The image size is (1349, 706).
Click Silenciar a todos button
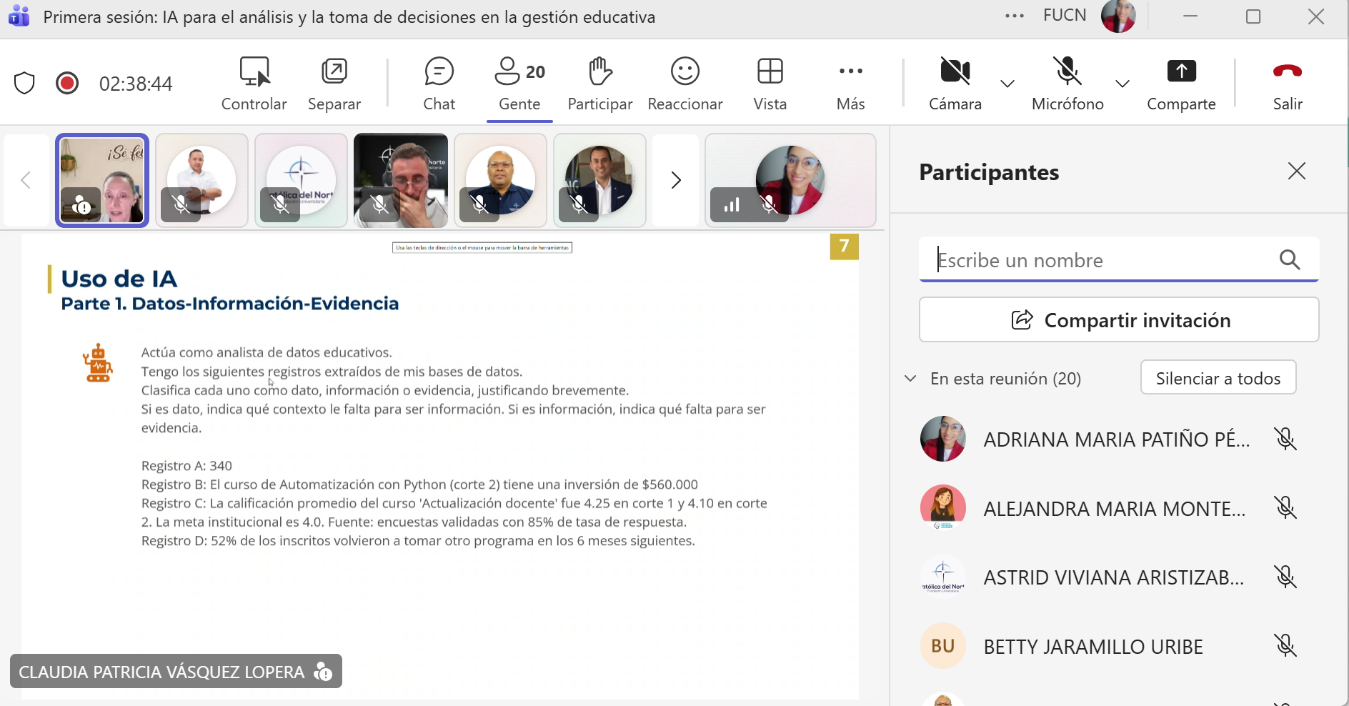(x=1218, y=378)
